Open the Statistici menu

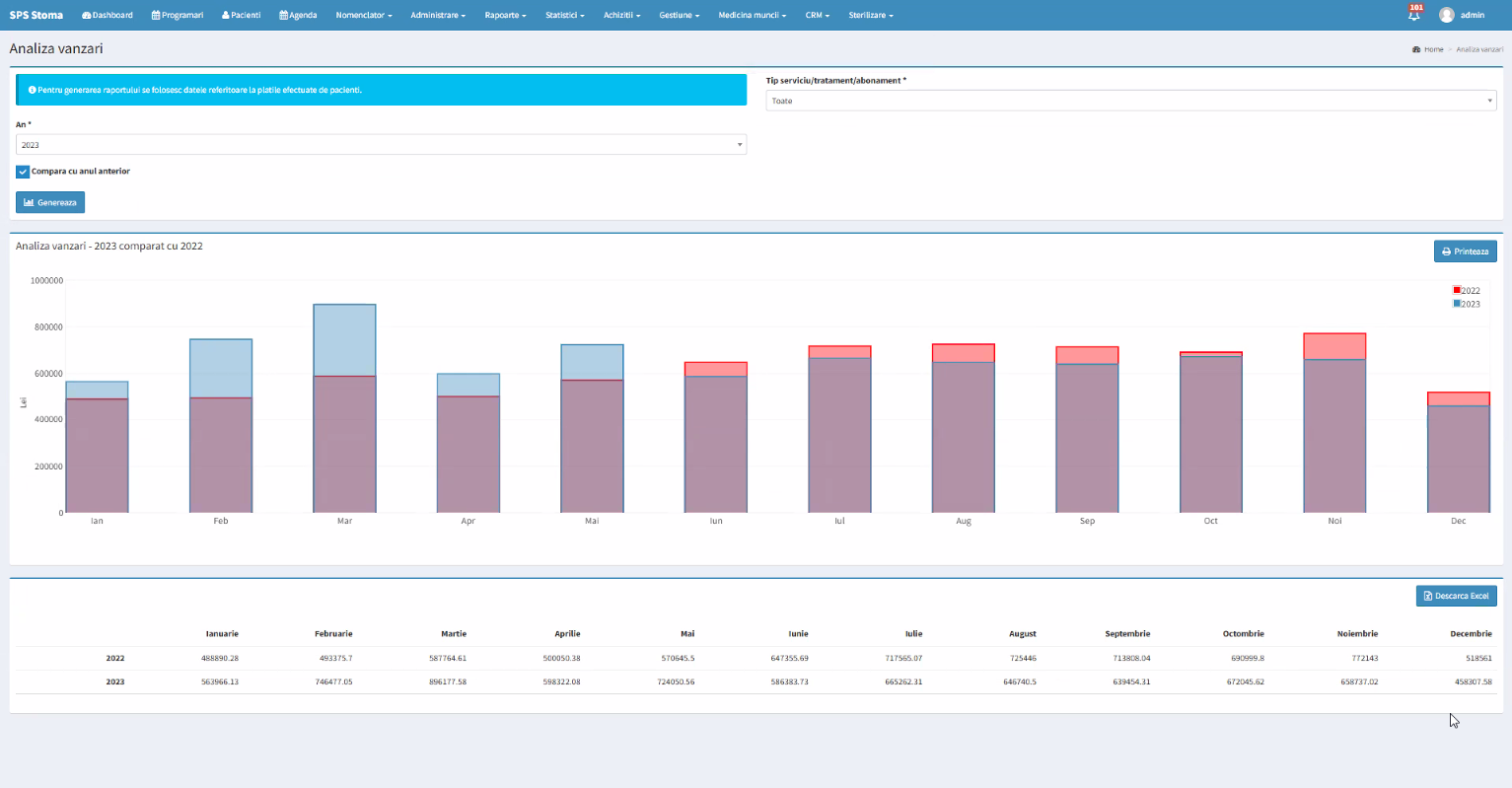tap(564, 16)
